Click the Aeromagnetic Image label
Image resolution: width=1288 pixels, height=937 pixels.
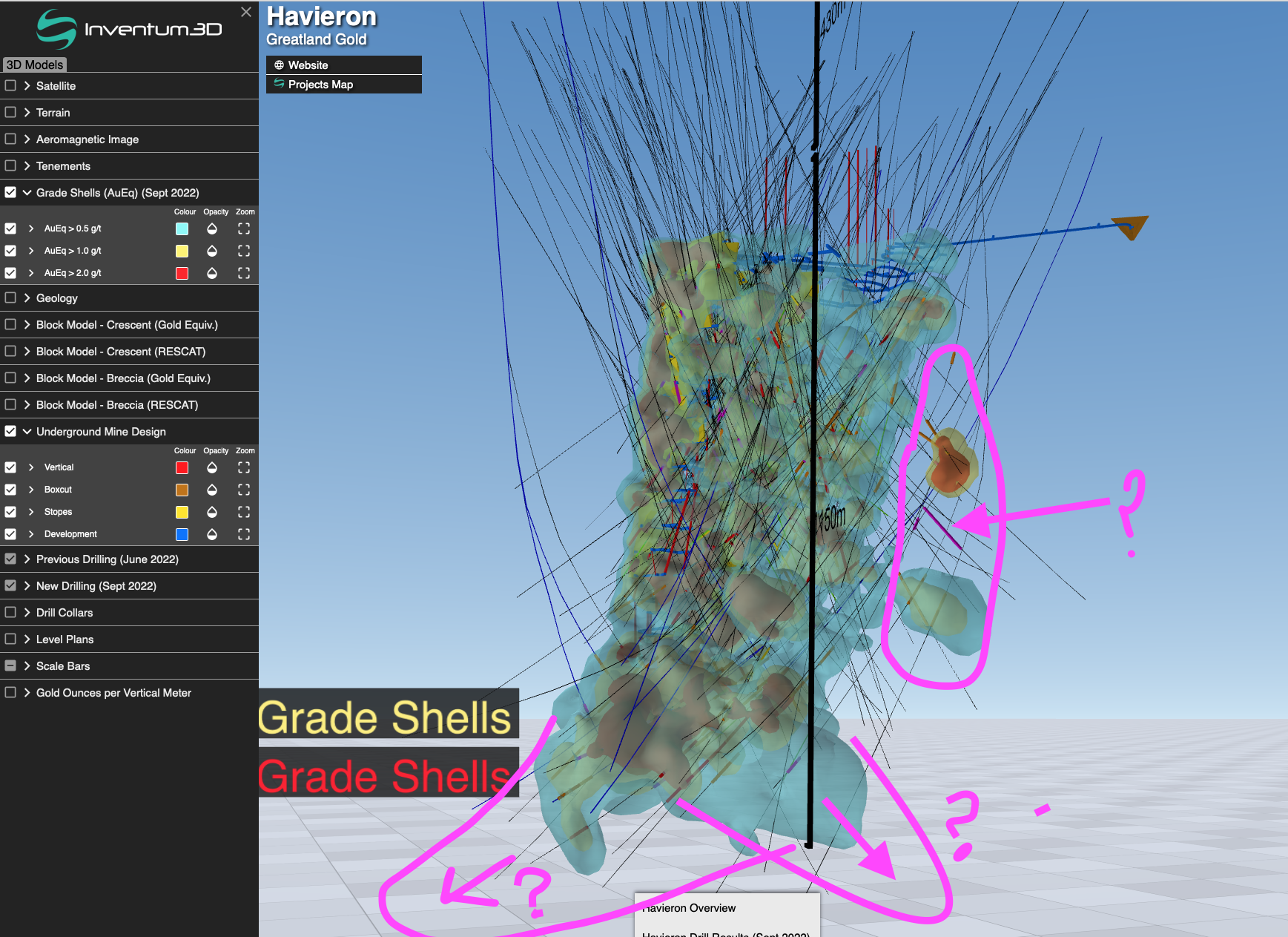87,139
